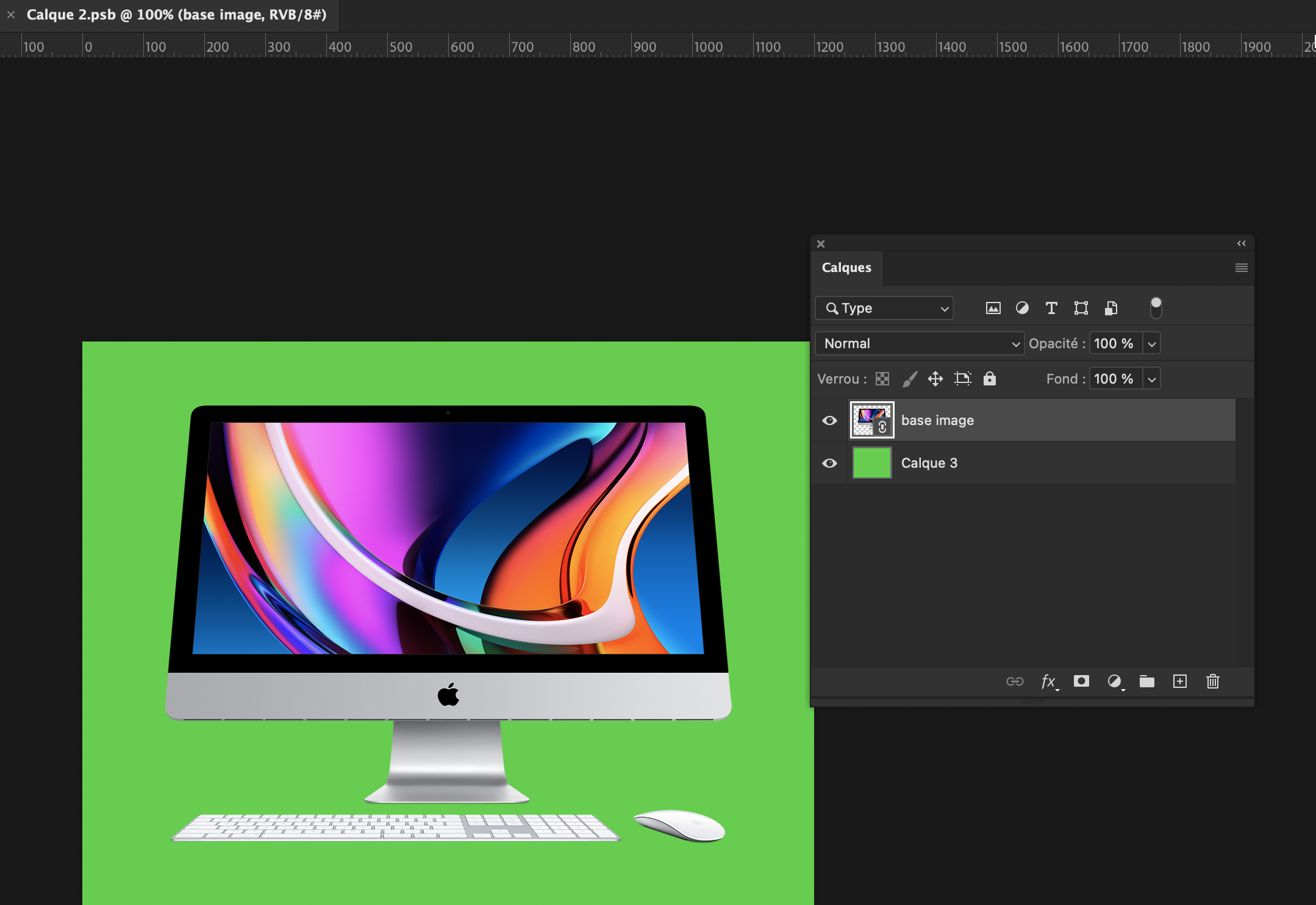The image size is (1316, 905).
Task: Expand the Opacité percentage dropdown
Action: click(x=1151, y=343)
